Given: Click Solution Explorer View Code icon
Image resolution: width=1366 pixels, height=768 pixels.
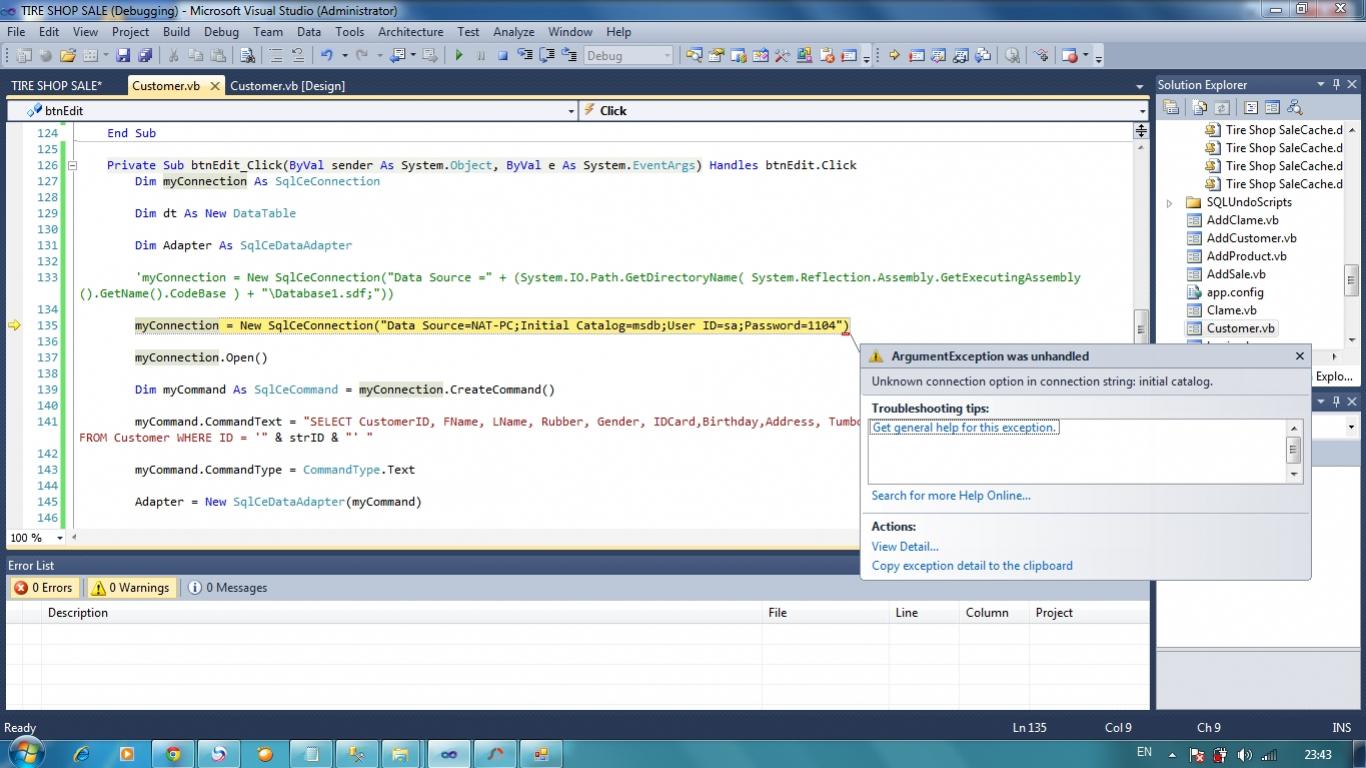Looking at the screenshot, I should pyautogui.click(x=1250, y=107).
